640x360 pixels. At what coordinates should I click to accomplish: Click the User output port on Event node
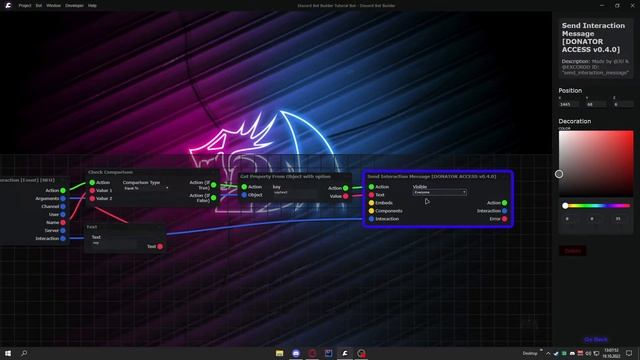(x=63, y=214)
